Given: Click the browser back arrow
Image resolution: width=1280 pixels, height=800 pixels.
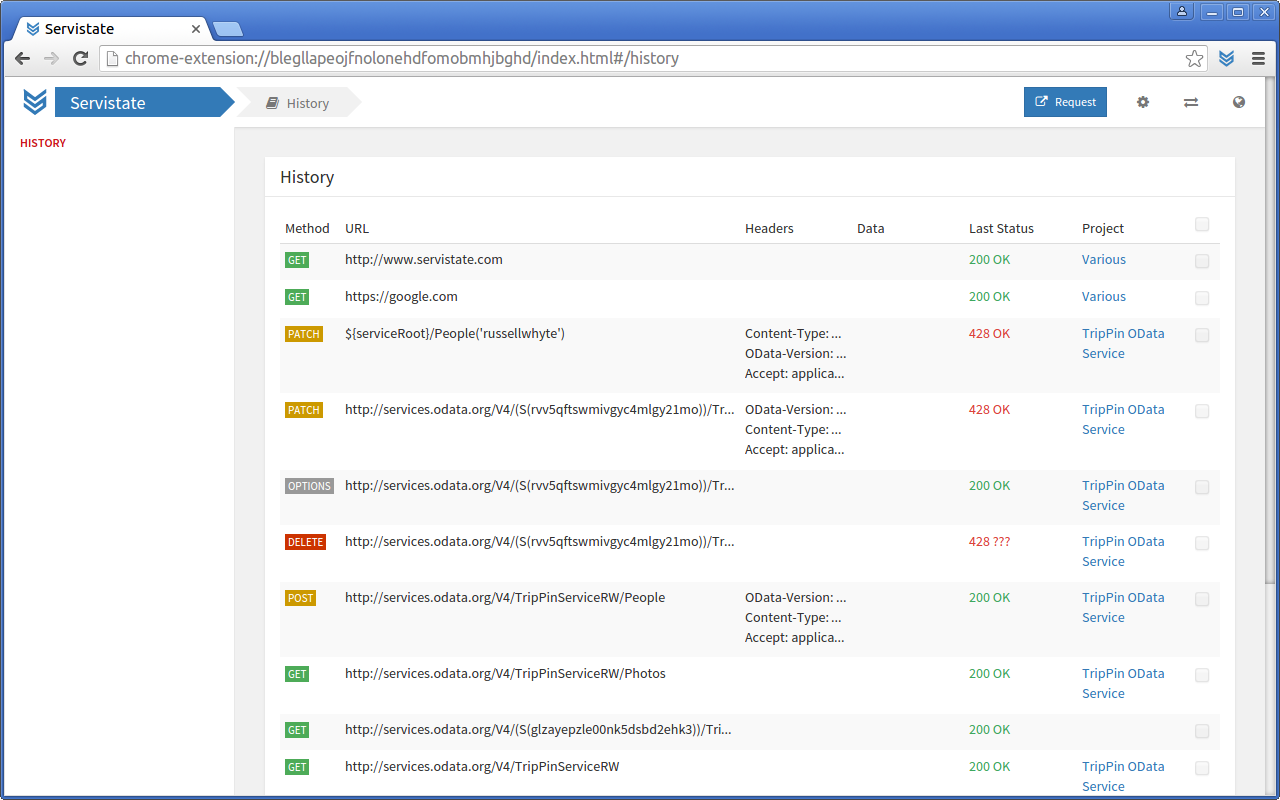Looking at the screenshot, I should pyautogui.click(x=23, y=58).
